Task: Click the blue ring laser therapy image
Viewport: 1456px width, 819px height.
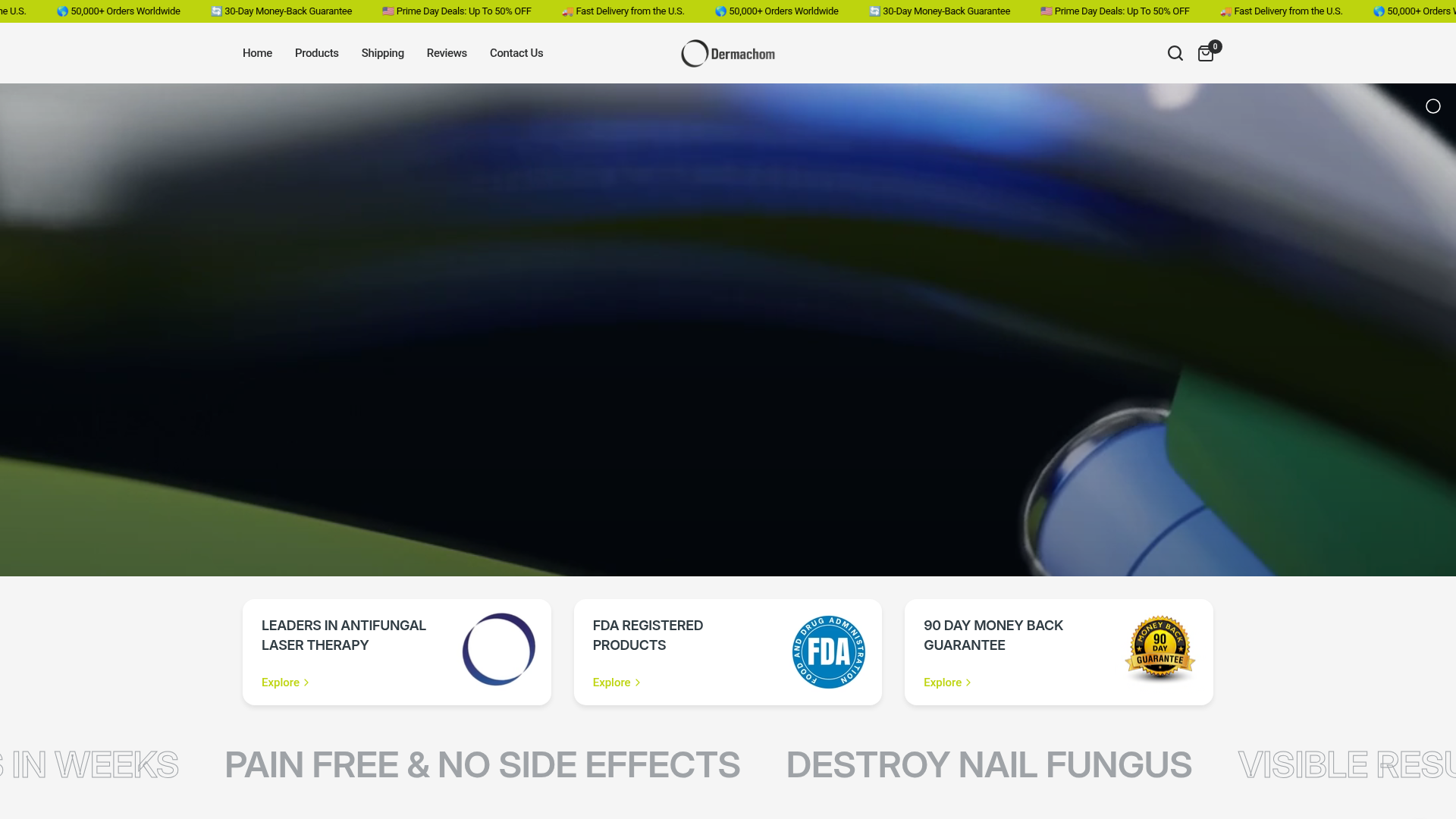Action: [498, 649]
